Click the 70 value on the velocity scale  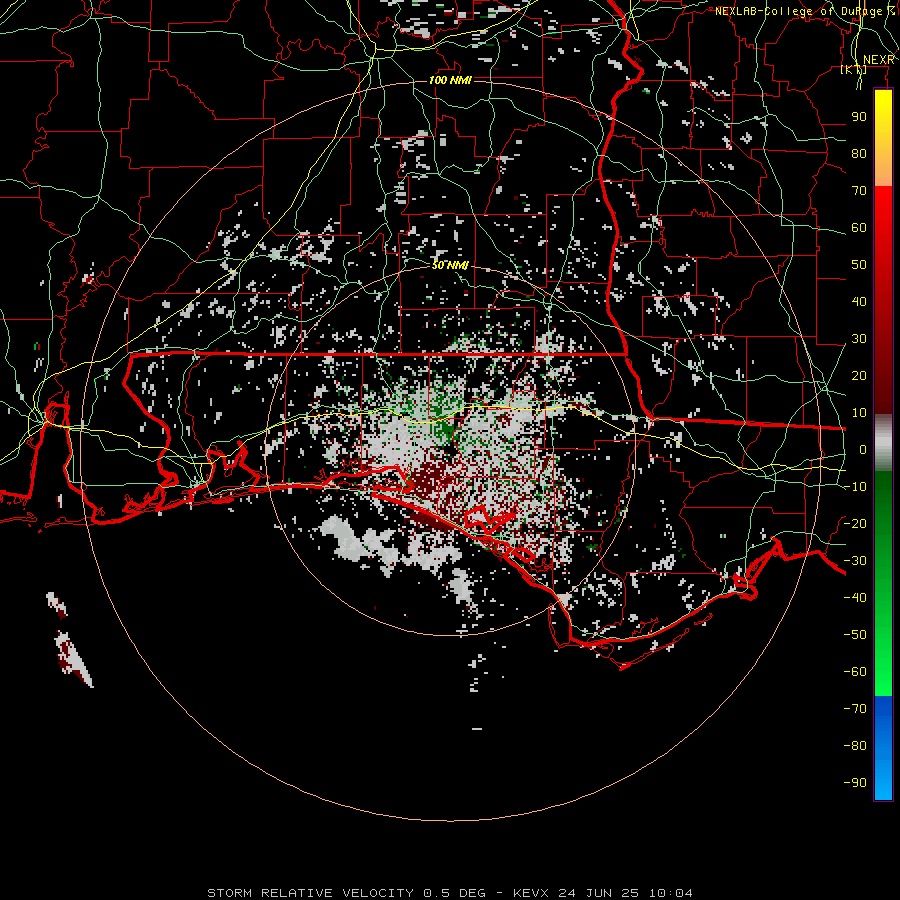(x=859, y=191)
